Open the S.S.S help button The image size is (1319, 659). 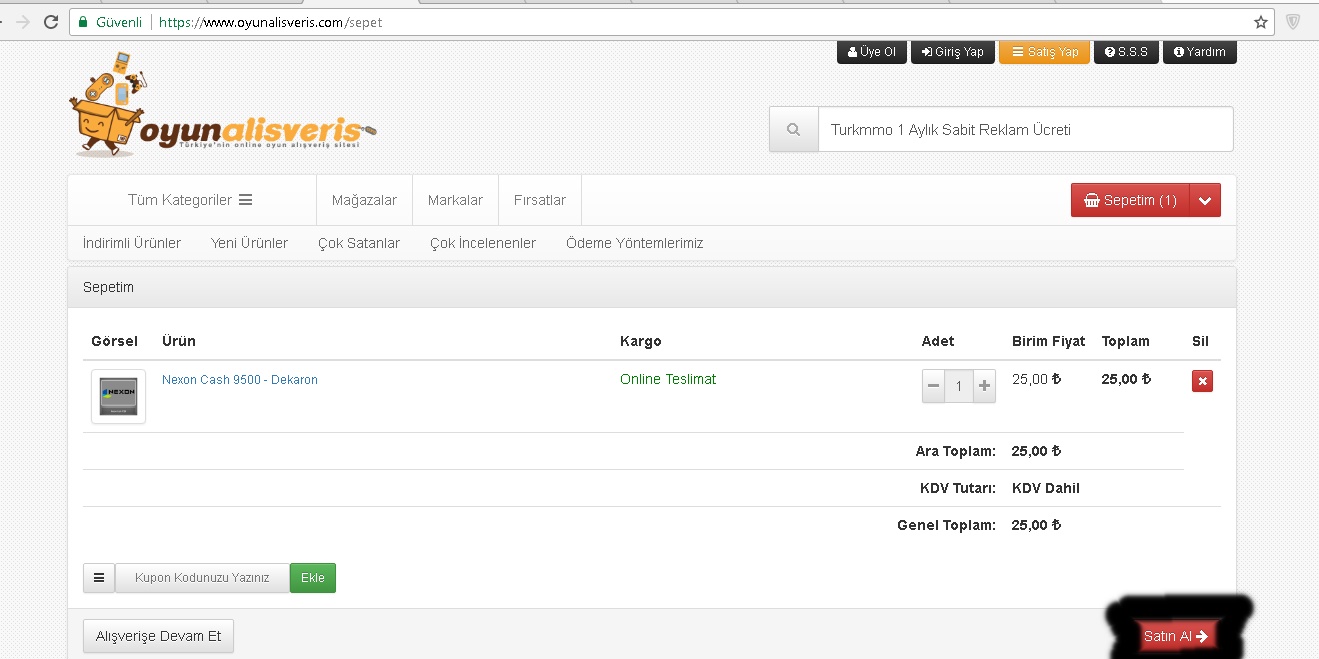click(x=1127, y=52)
